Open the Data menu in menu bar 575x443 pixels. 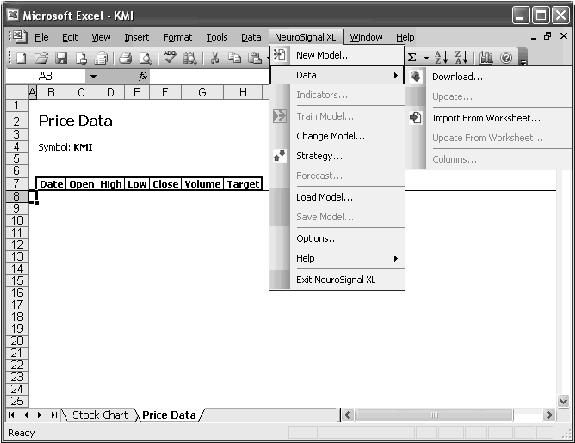pos(251,37)
